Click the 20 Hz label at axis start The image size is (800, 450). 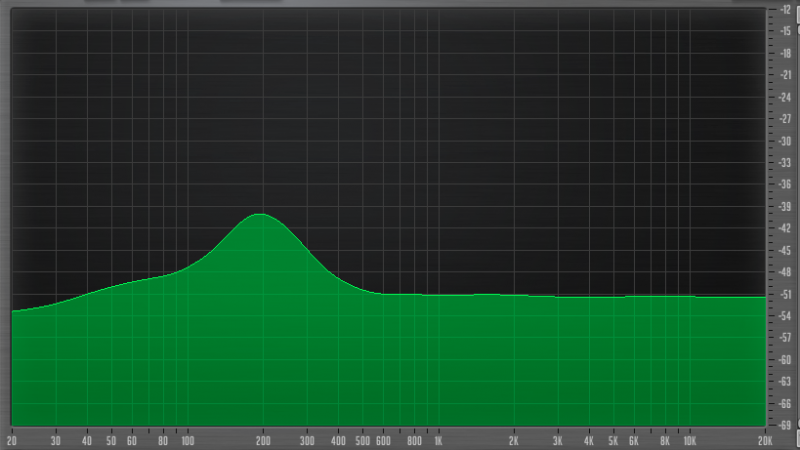12,440
